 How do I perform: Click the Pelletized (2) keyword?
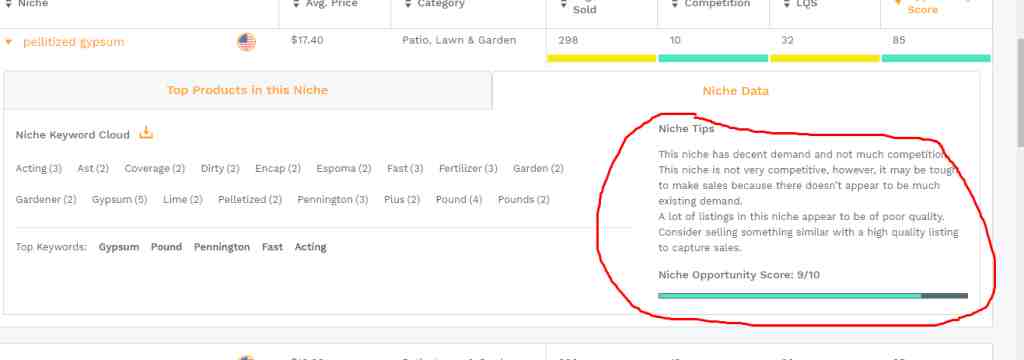point(250,200)
